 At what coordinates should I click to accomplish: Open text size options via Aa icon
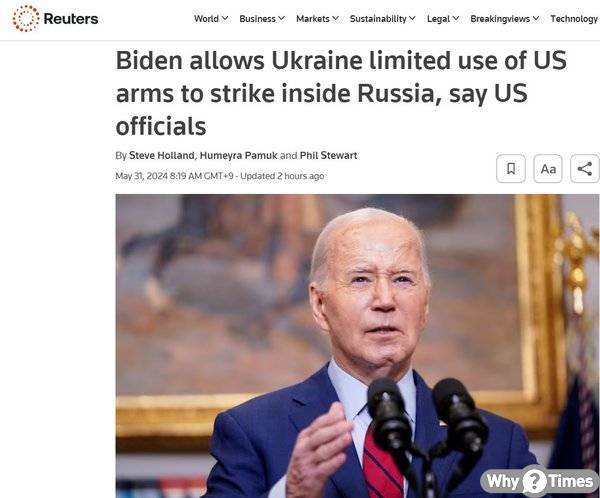pos(548,168)
